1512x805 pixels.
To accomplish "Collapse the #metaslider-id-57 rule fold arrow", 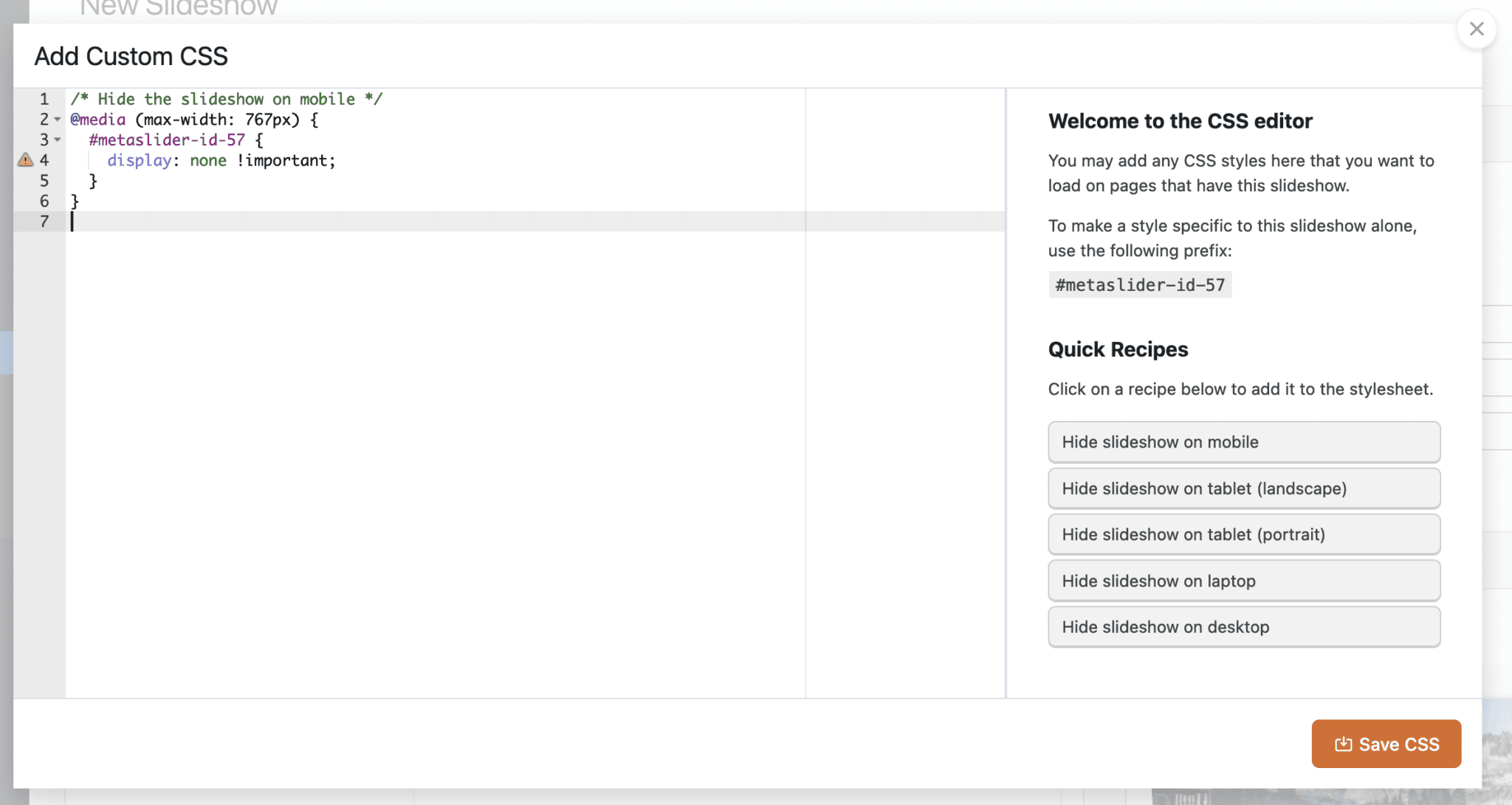I will [x=58, y=140].
